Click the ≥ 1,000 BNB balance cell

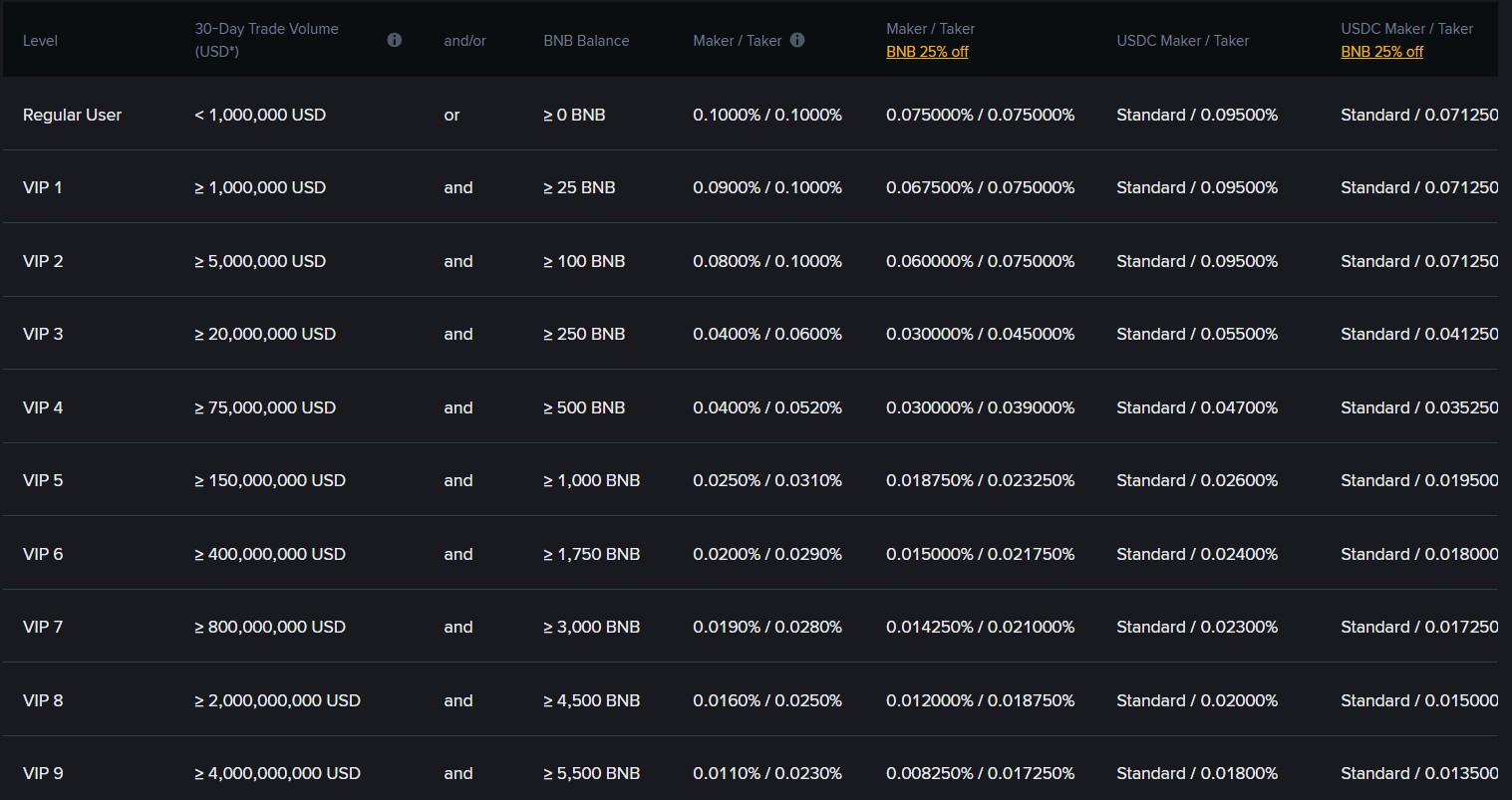592,480
